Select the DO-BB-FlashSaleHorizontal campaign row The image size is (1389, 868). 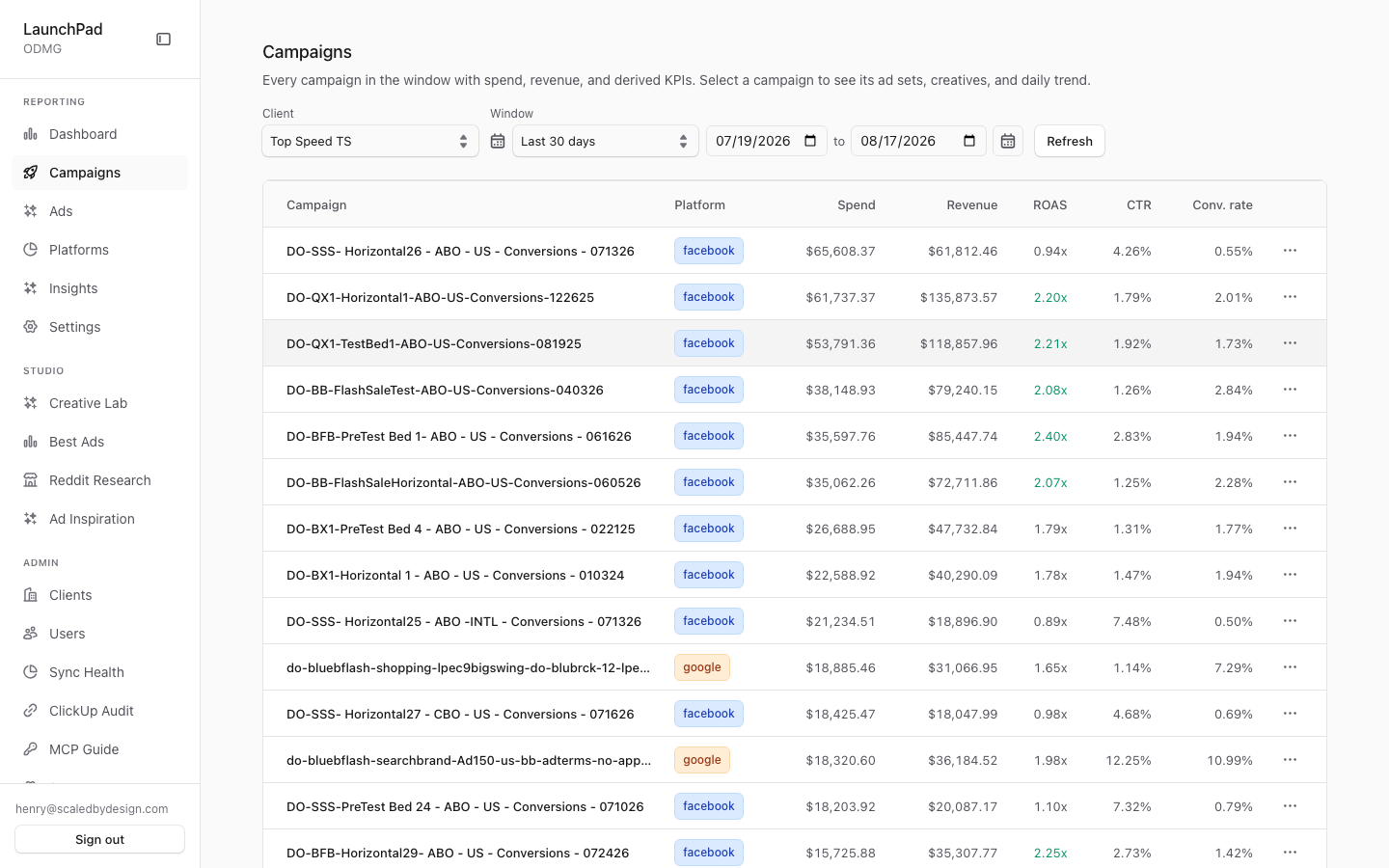coord(795,482)
